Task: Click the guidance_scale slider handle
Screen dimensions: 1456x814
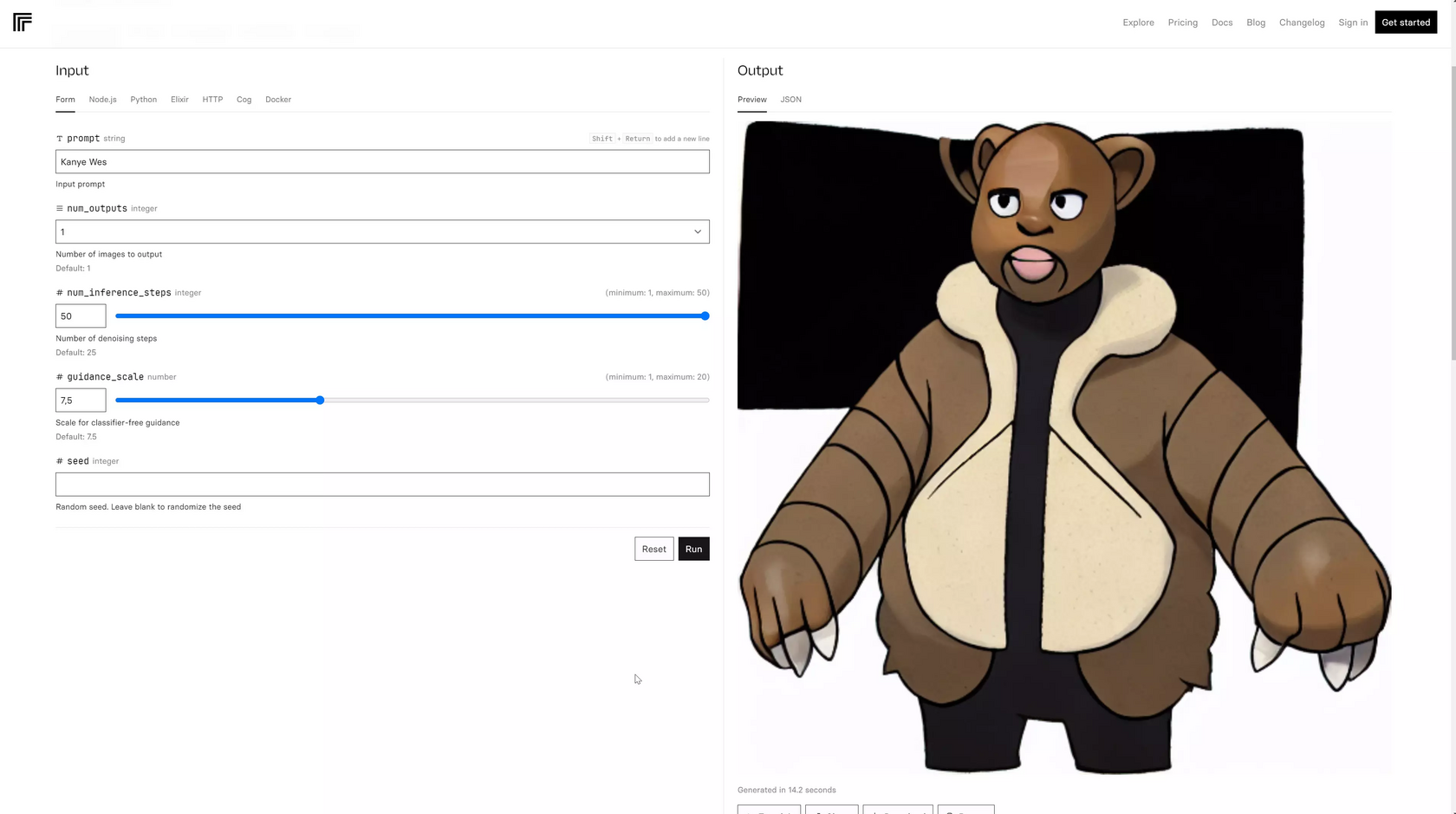Action: click(320, 400)
